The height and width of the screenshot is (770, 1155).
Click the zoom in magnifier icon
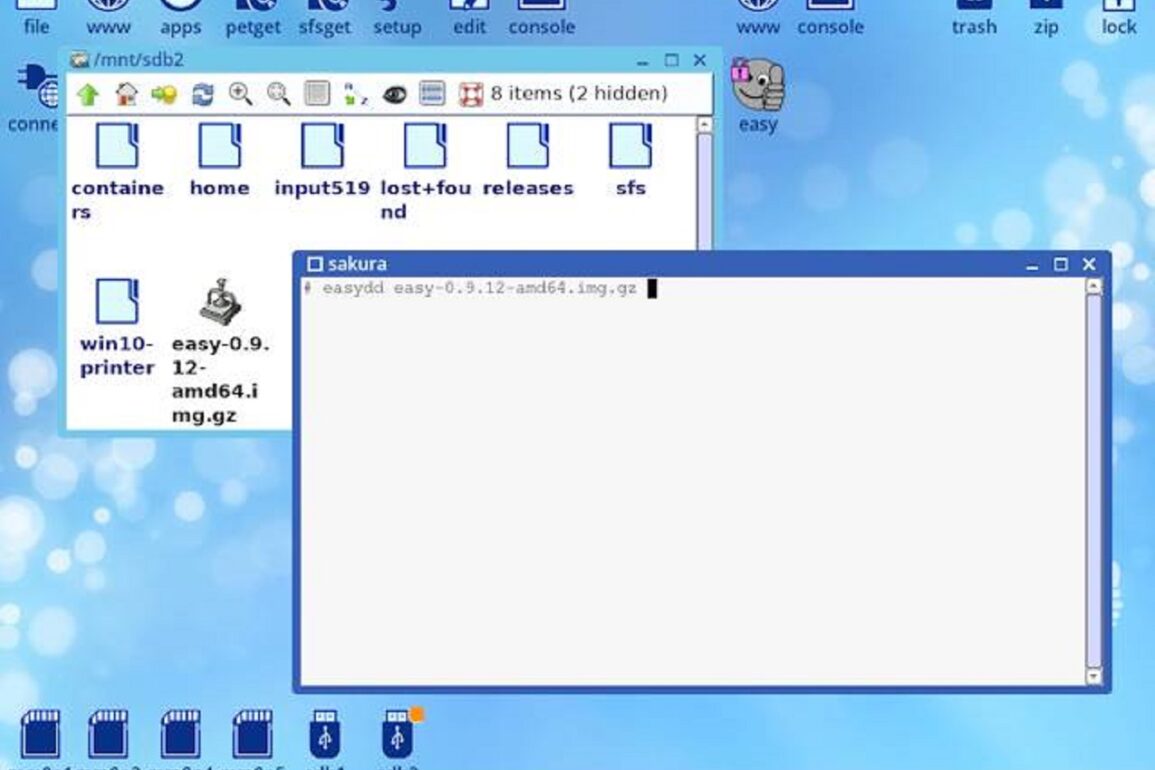click(x=240, y=94)
